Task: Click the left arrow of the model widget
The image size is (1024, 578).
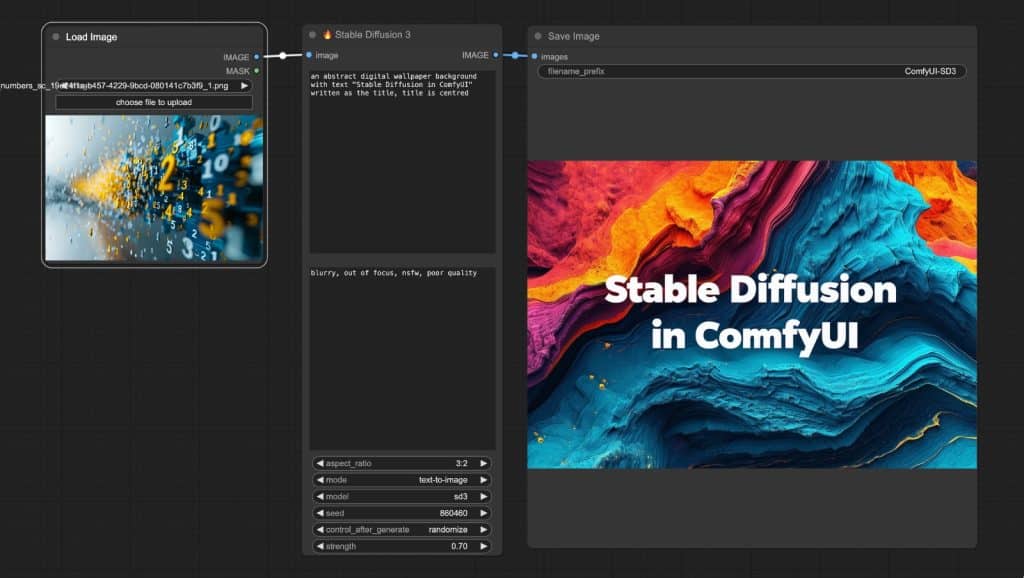Action: tap(320, 496)
